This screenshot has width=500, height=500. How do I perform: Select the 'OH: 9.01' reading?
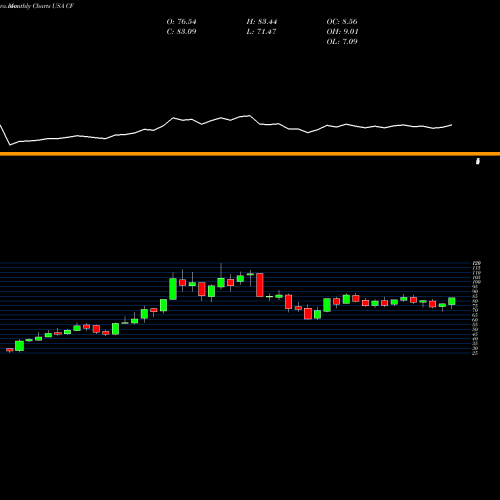pyautogui.click(x=342, y=32)
